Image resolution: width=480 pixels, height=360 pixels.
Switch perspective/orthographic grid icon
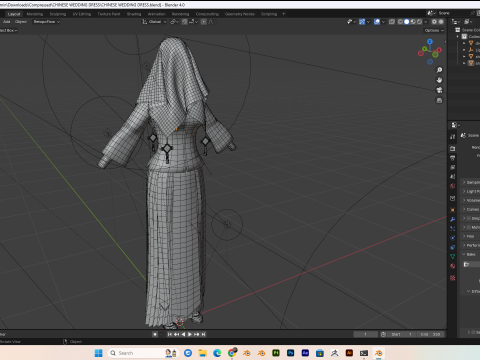point(439,100)
